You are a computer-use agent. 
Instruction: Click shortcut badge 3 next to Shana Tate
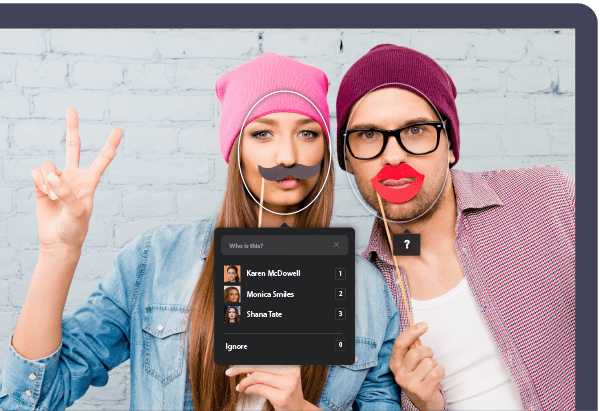pos(340,314)
